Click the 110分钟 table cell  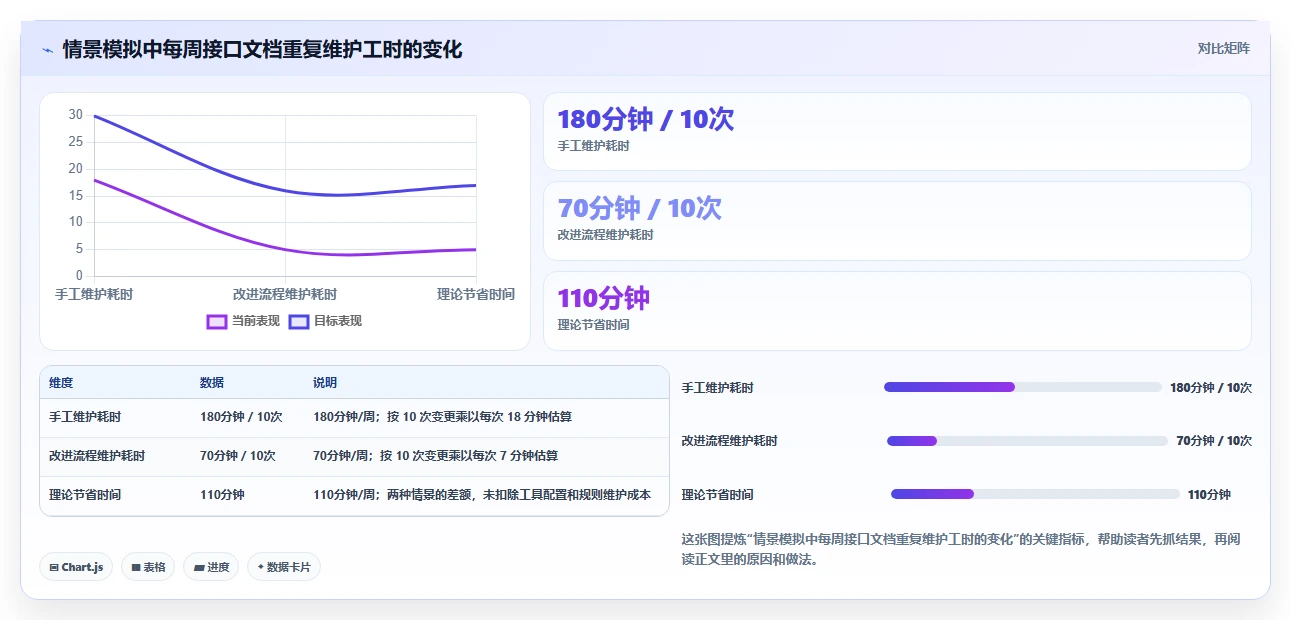click(222, 495)
